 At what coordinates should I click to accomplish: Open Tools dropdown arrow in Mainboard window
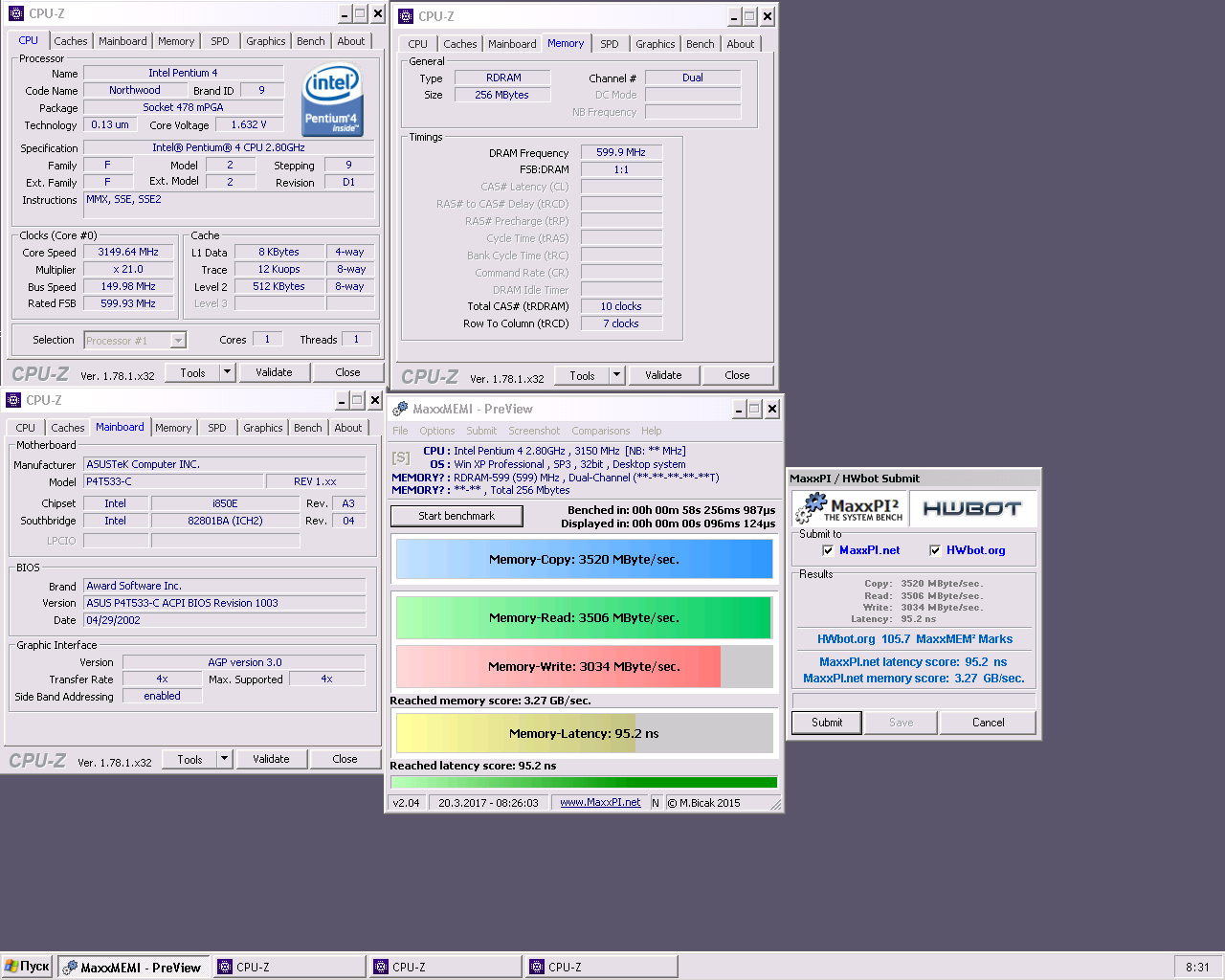tap(224, 759)
